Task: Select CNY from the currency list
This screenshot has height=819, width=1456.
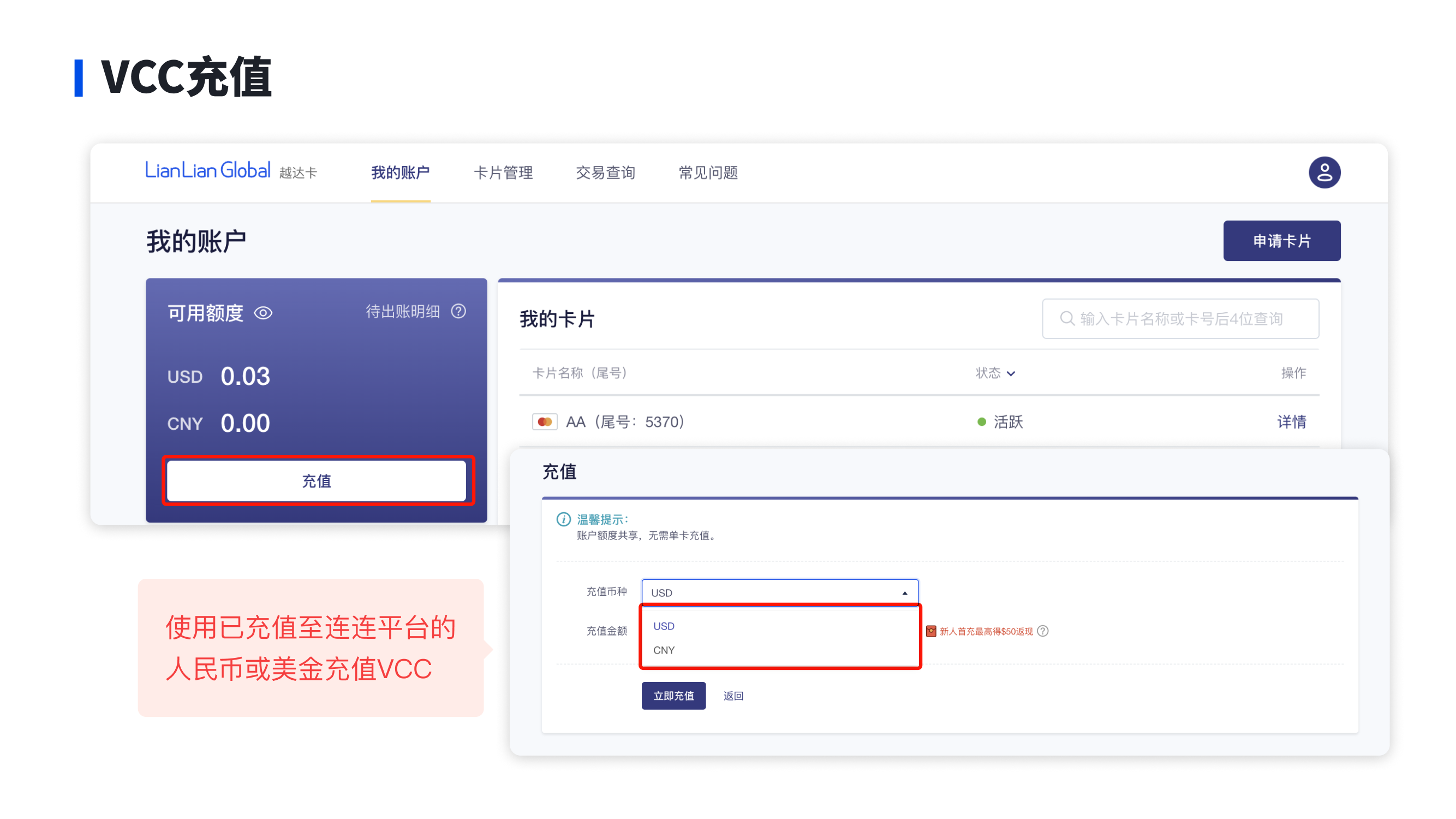Action: click(x=664, y=650)
